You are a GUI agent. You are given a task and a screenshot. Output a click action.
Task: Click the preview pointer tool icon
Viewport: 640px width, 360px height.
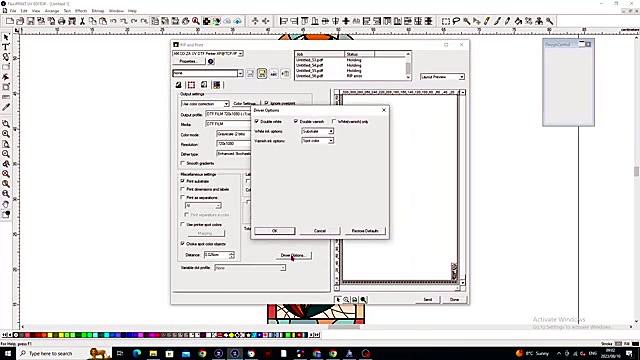point(338,300)
